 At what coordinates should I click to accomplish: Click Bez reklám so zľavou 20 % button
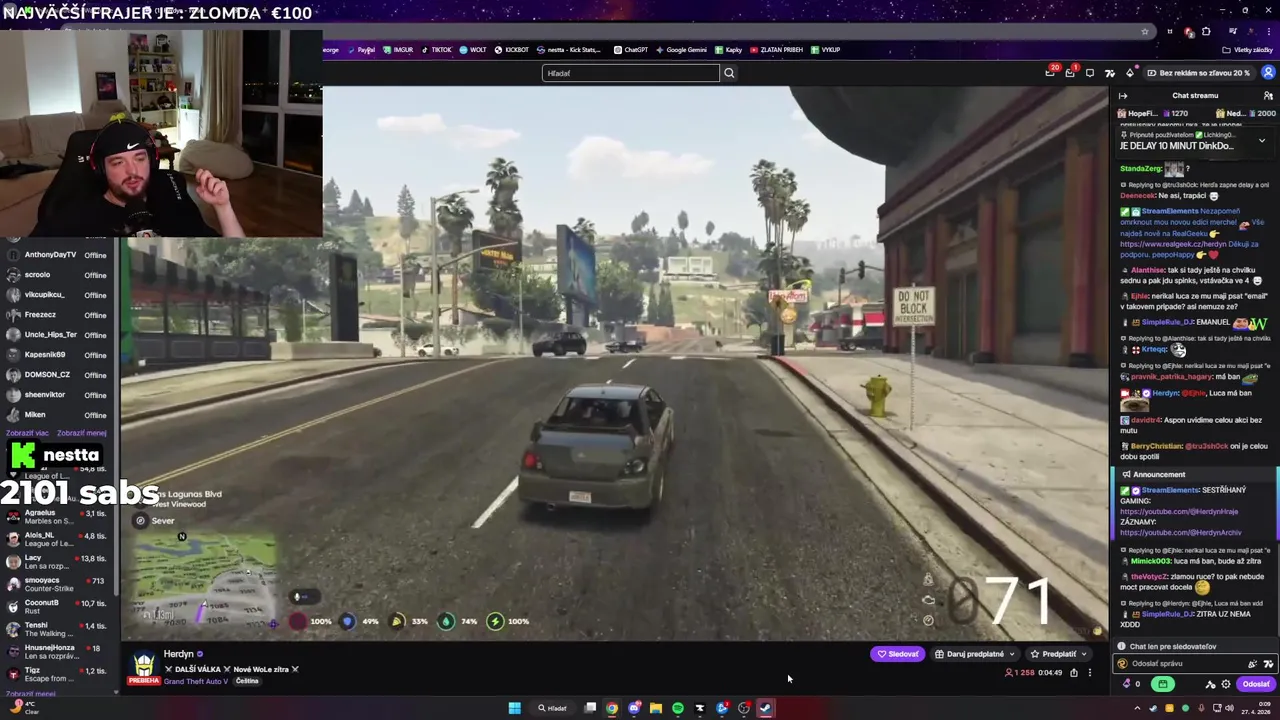1198,73
